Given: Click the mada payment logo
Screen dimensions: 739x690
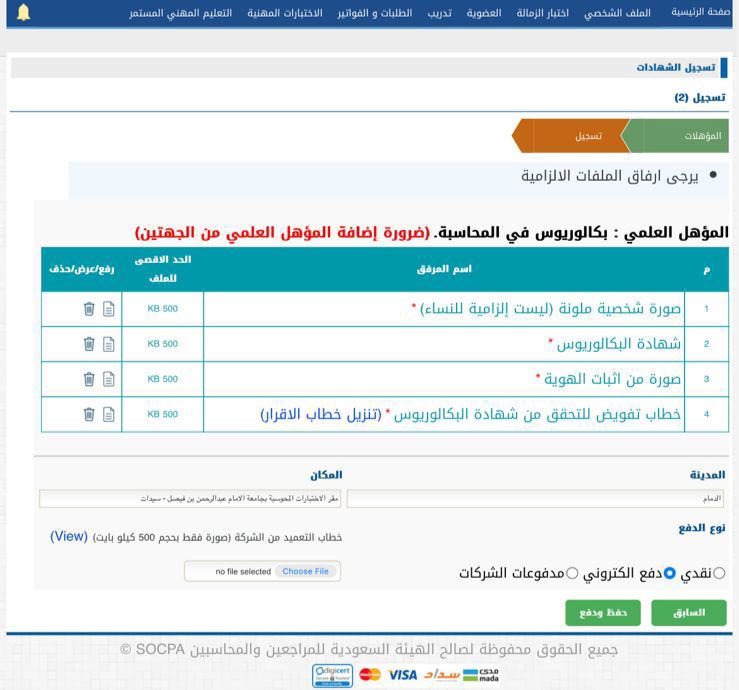Looking at the screenshot, I should point(481,675).
